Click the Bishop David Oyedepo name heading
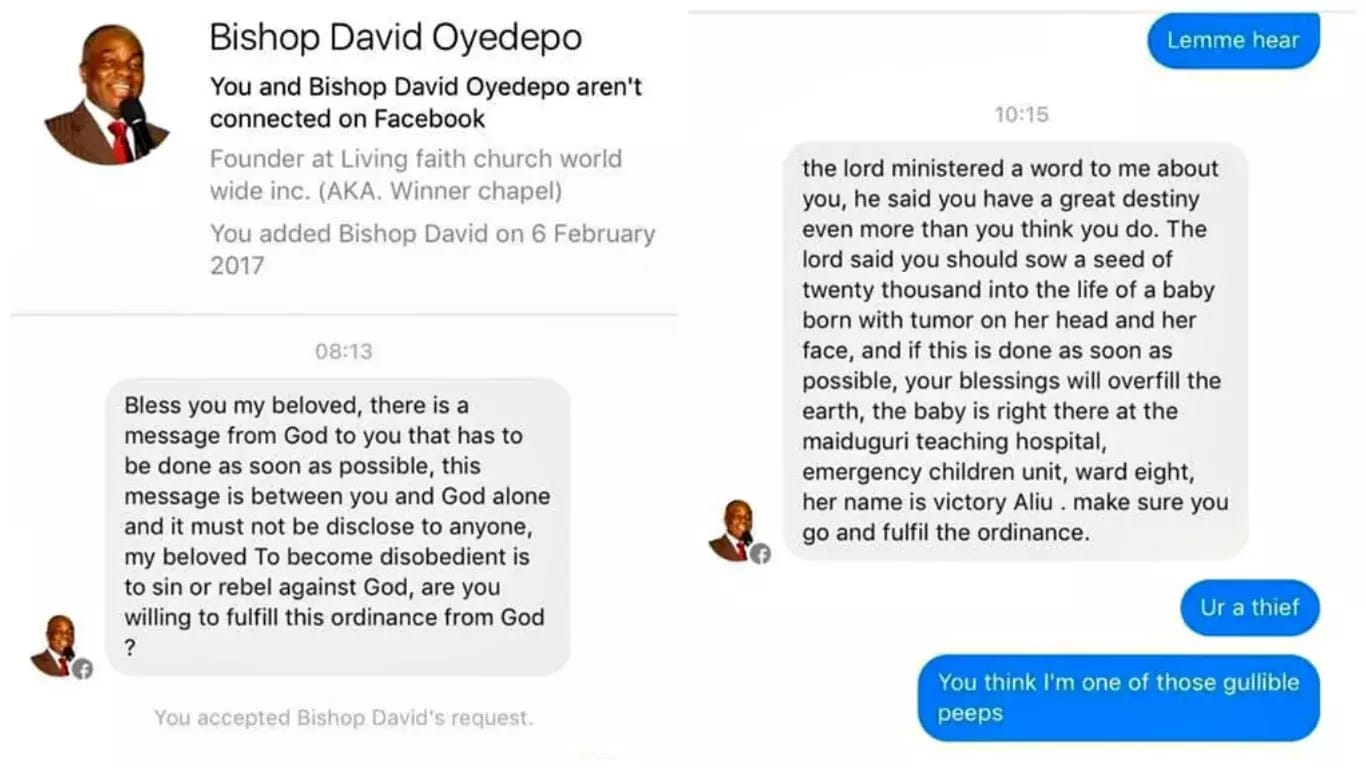Viewport: 1366px width, 768px height. click(x=395, y=38)
